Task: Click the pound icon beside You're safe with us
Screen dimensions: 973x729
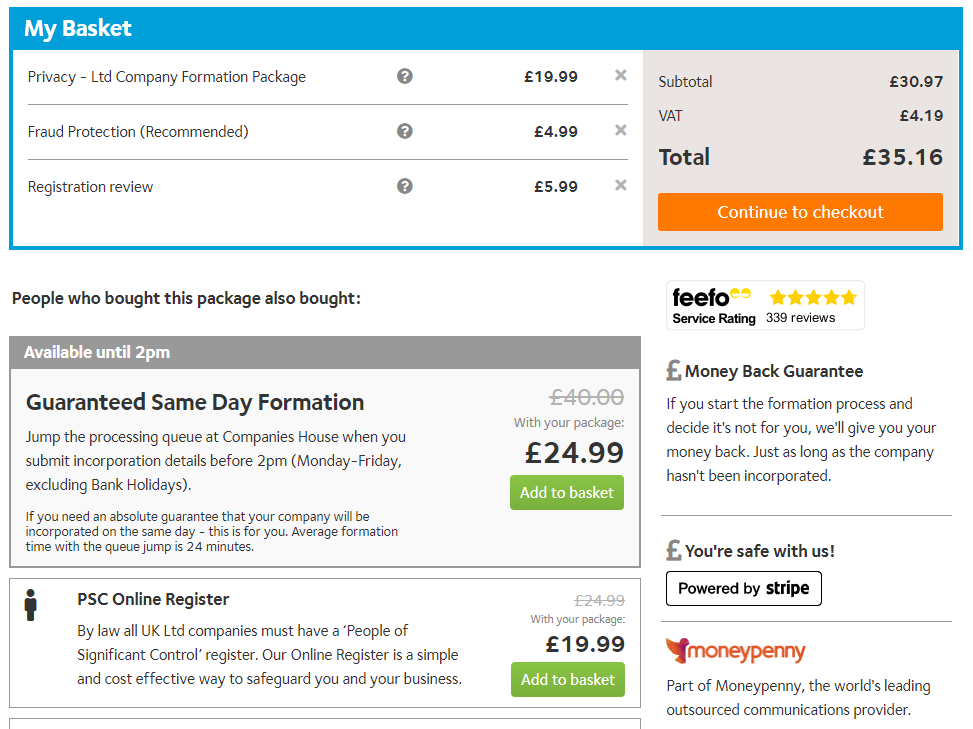Action: [674, 551]
